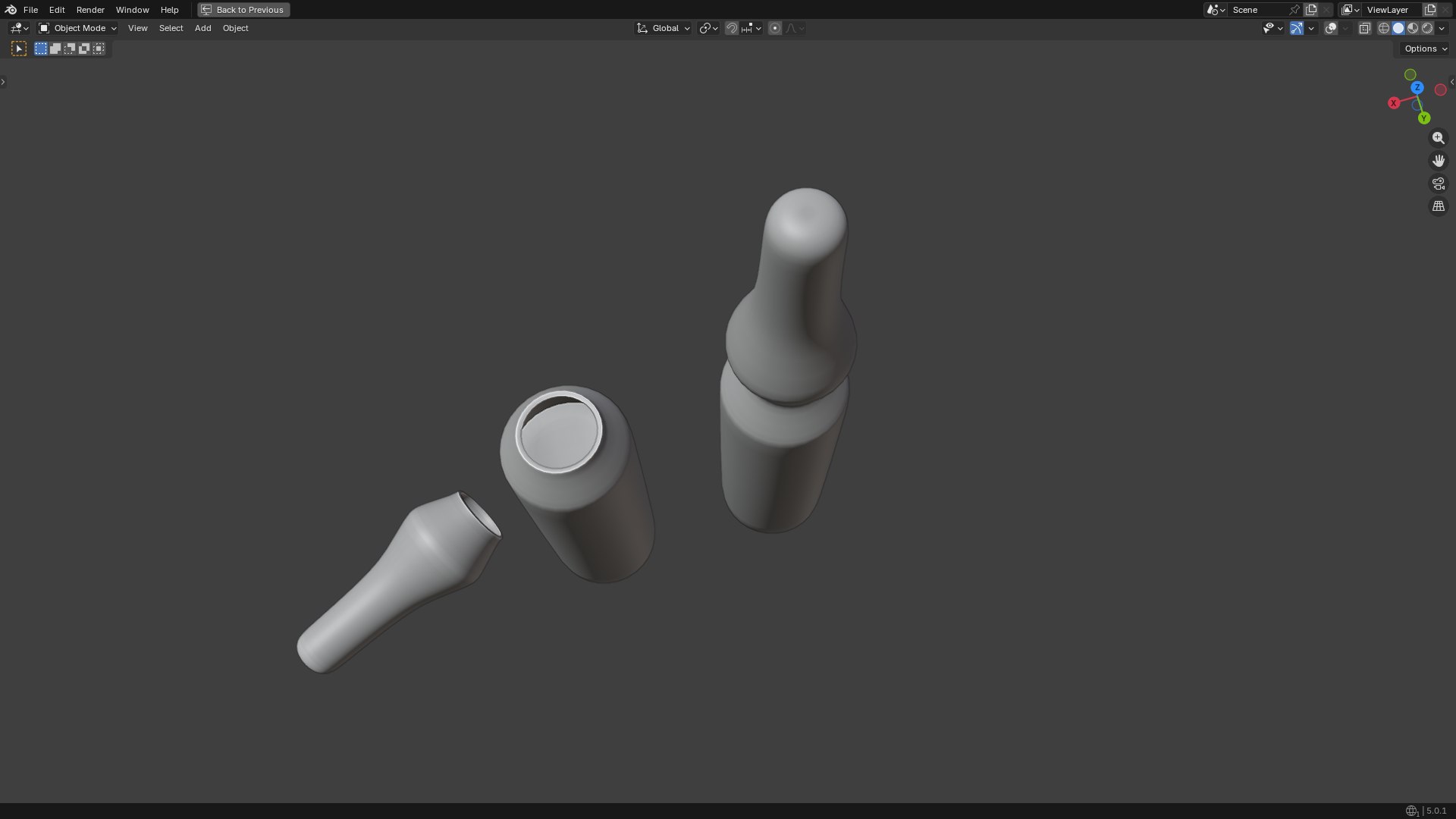
Task: Select the Tweak select tool icon
Action: click(x=19, y=49)
